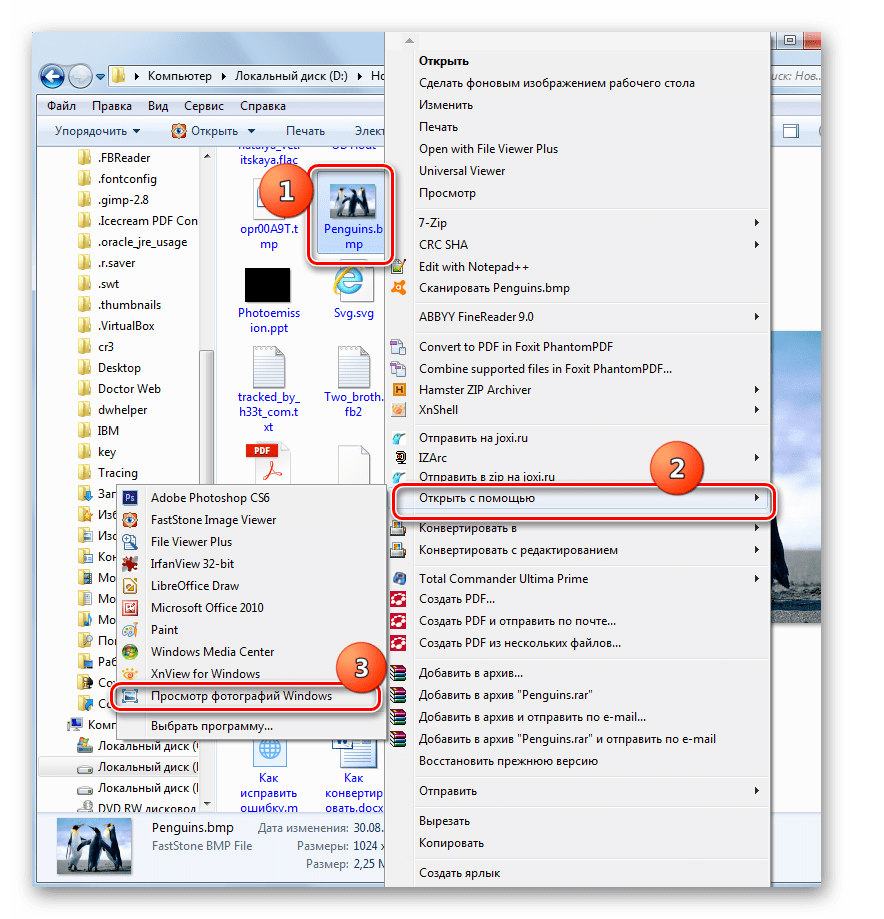The width and height of the screenshot is (884, 919).
Task: Click the Adobe Photoshop CS6 icon in submenu
Action: click(130, 498)
